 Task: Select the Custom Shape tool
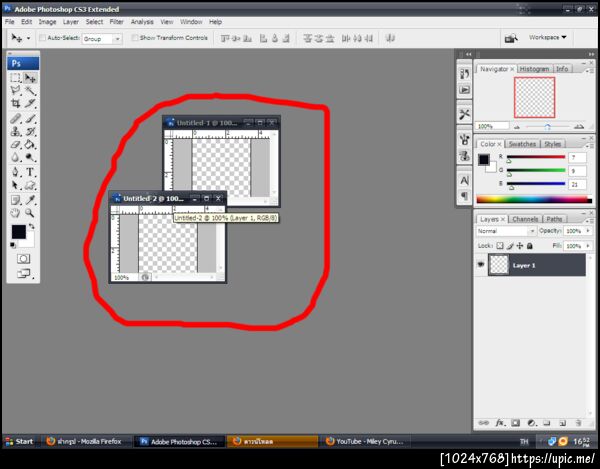(30, 186)
